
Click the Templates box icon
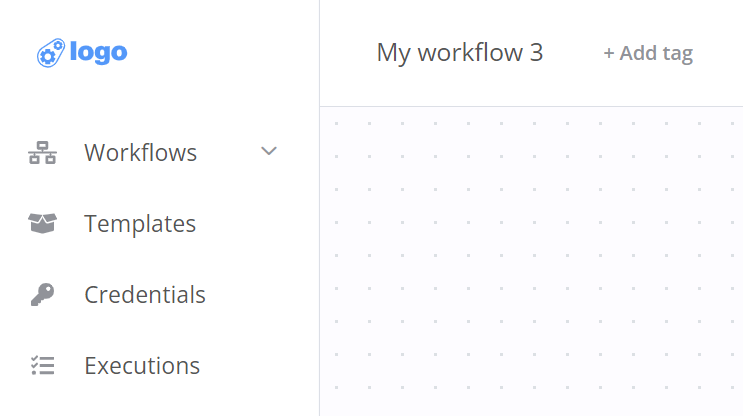point(42,224)
